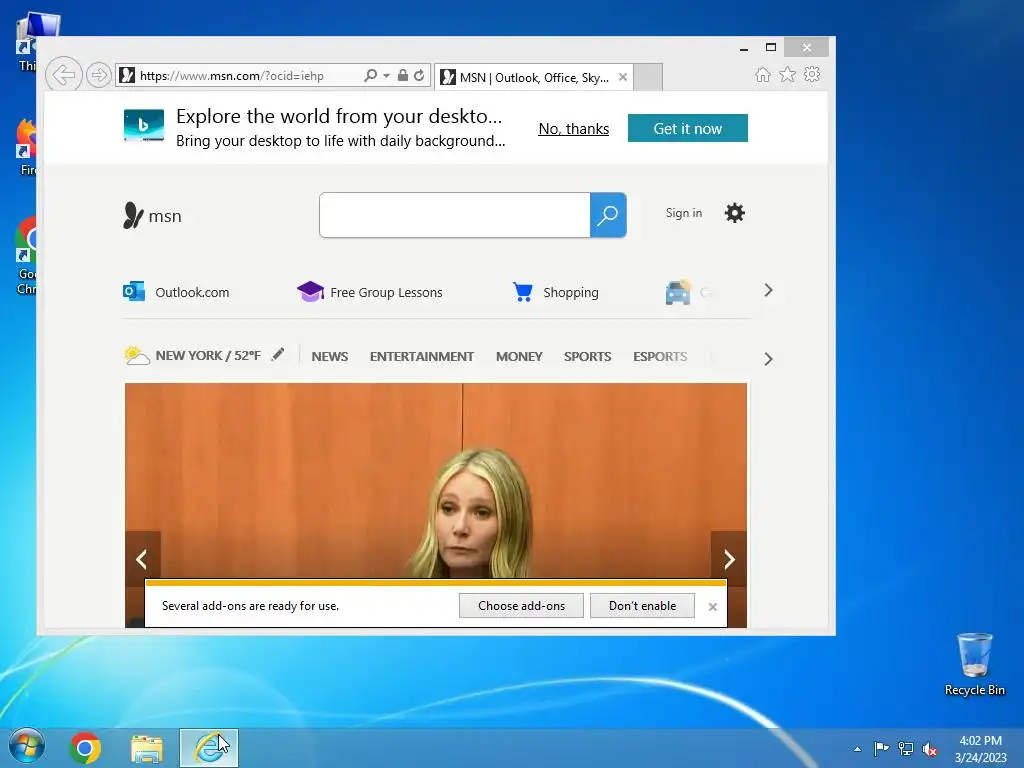Screen dimensions: 1024x768
Task: Dismiss the add-ons notification bar
Action: [x=712, y=607]
